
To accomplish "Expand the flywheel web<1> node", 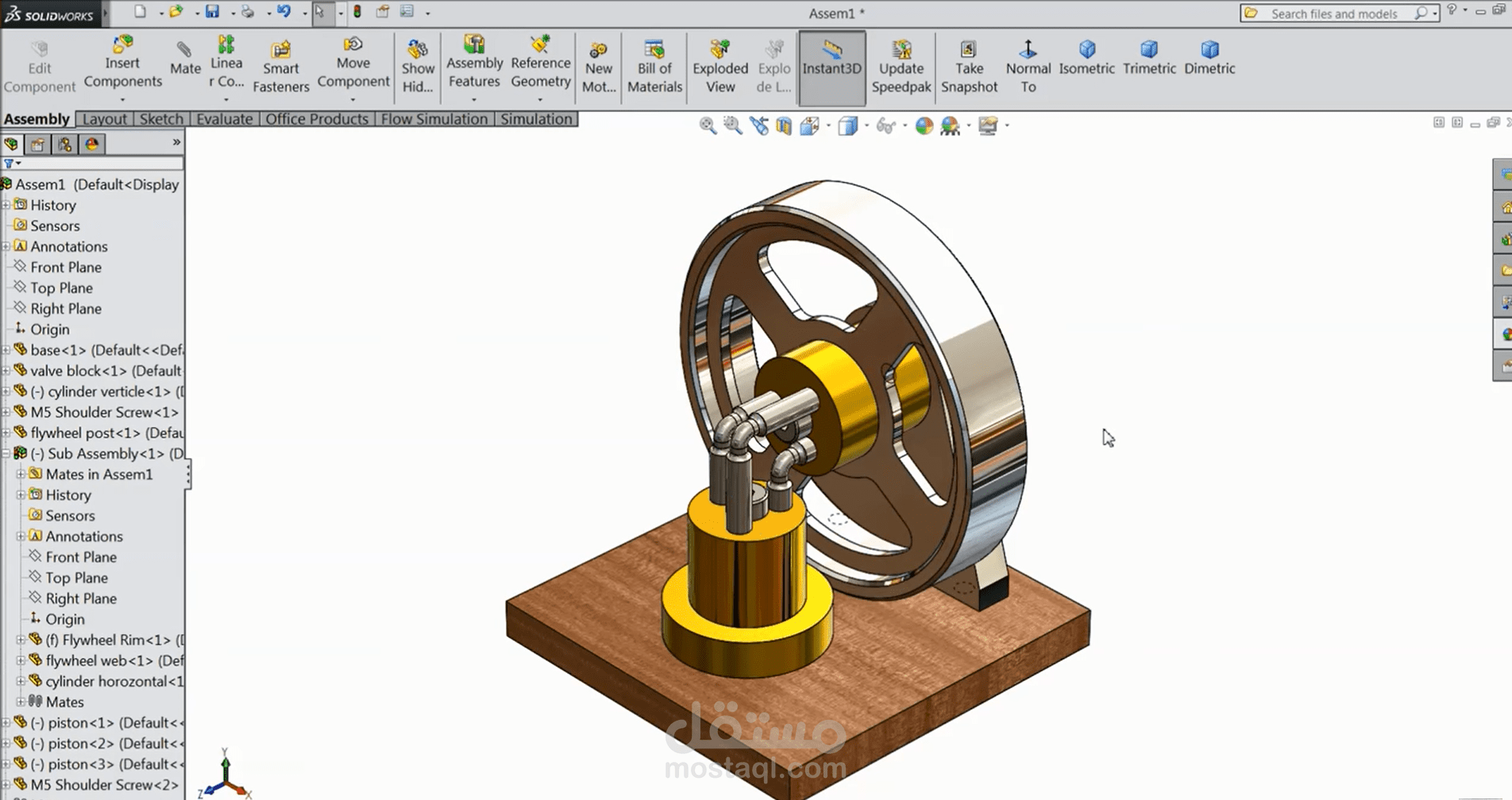I will [x=21, y=660].
